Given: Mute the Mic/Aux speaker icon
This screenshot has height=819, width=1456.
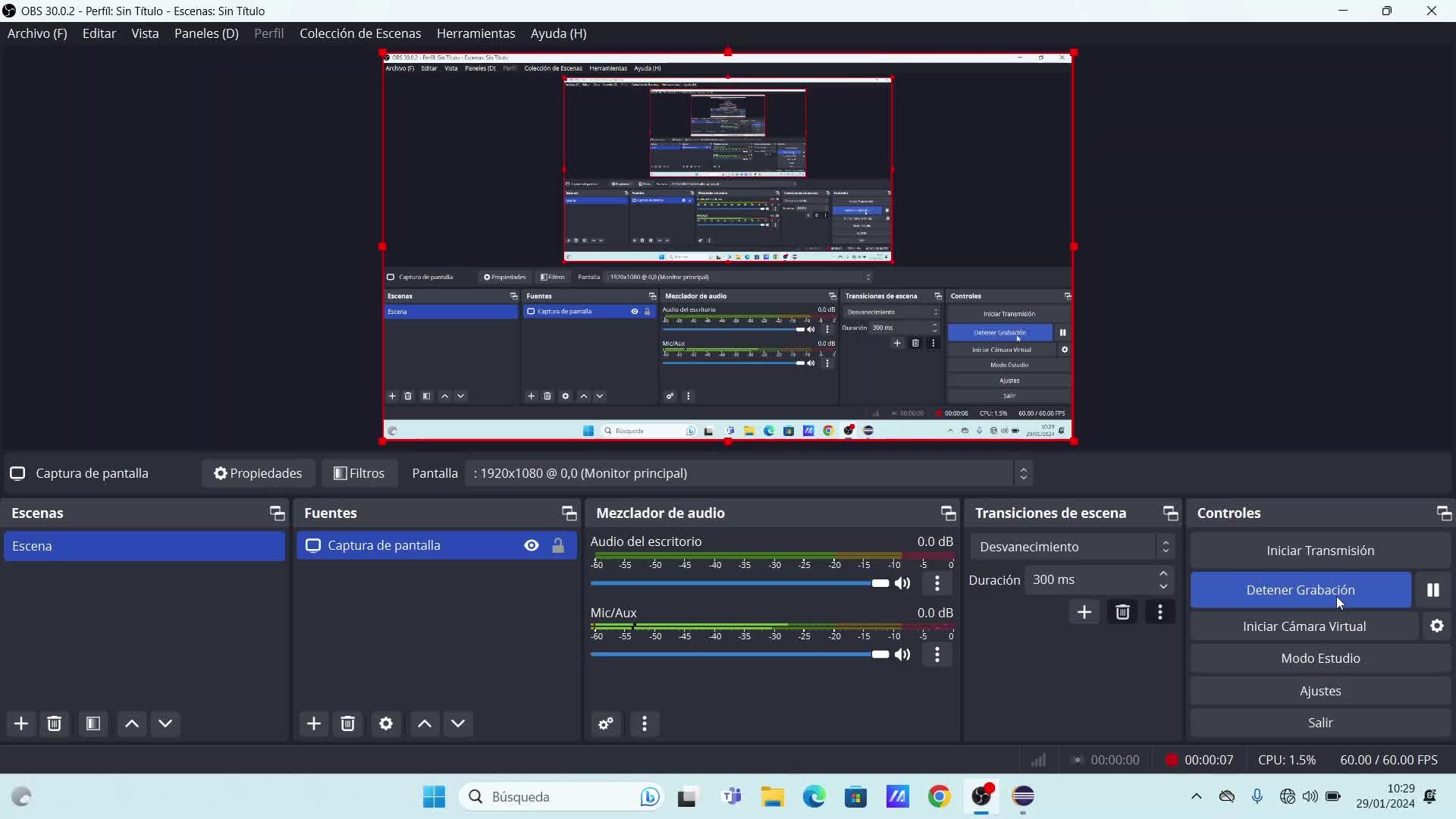Looking at the screenshot, I should (x=902, y=654).
